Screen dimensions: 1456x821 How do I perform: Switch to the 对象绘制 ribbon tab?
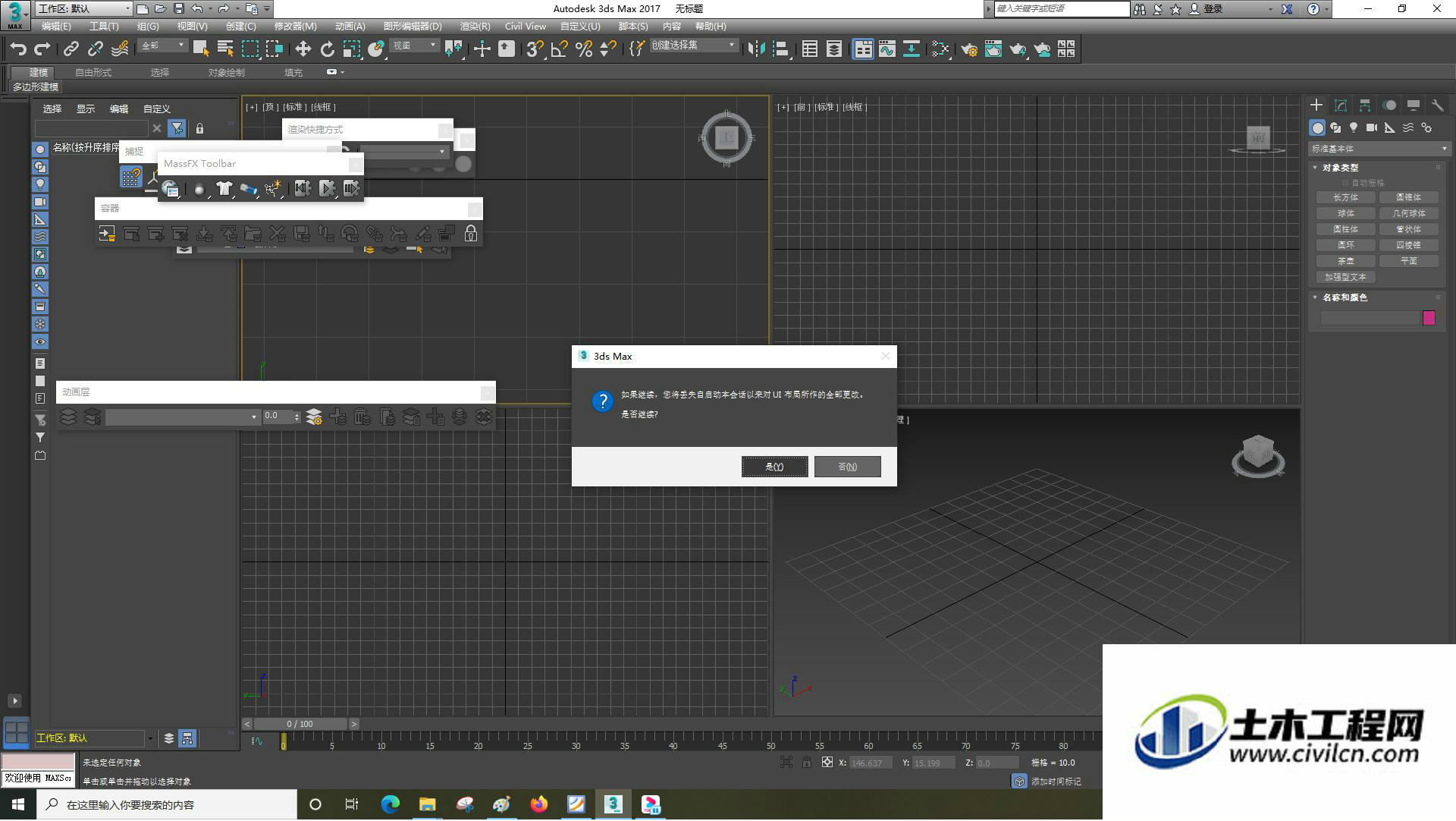226,73
